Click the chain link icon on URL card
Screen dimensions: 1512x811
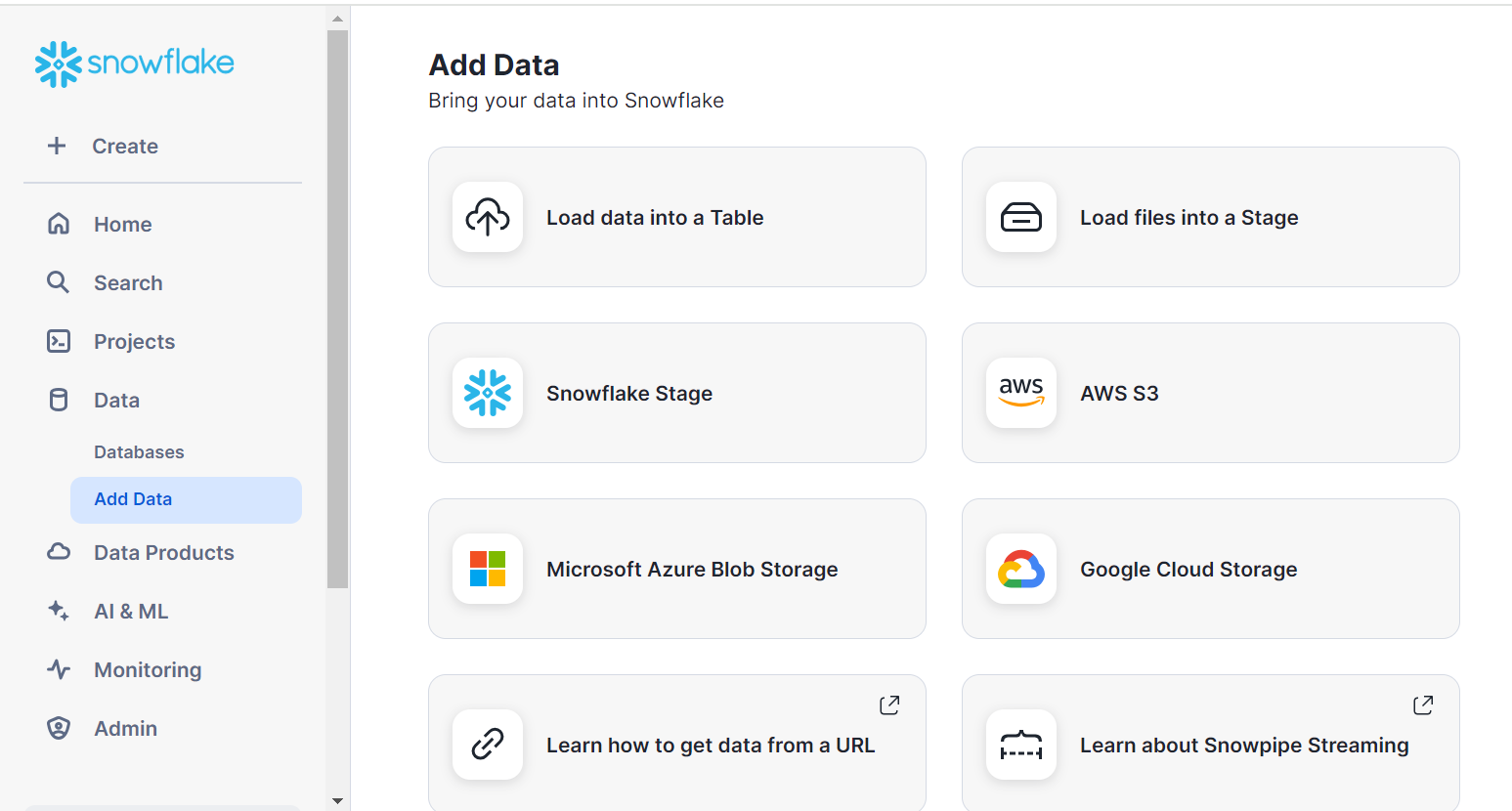[488, 745]
